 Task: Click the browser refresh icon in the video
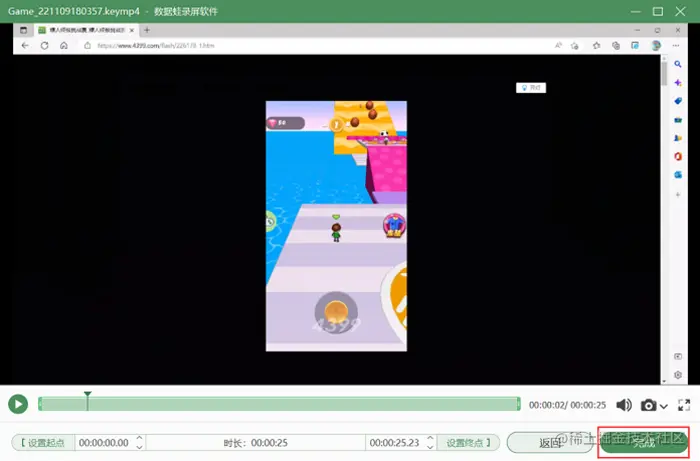pos(44,46)
